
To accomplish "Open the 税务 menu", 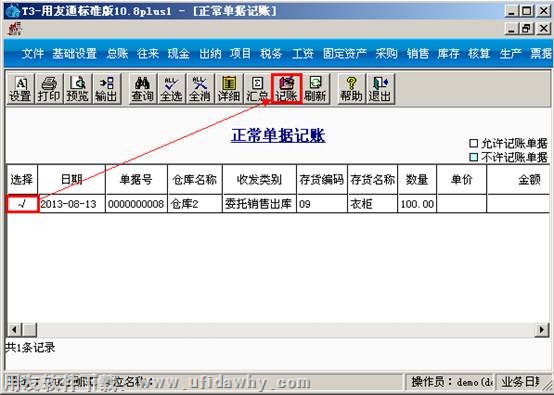I will (271, 54).
